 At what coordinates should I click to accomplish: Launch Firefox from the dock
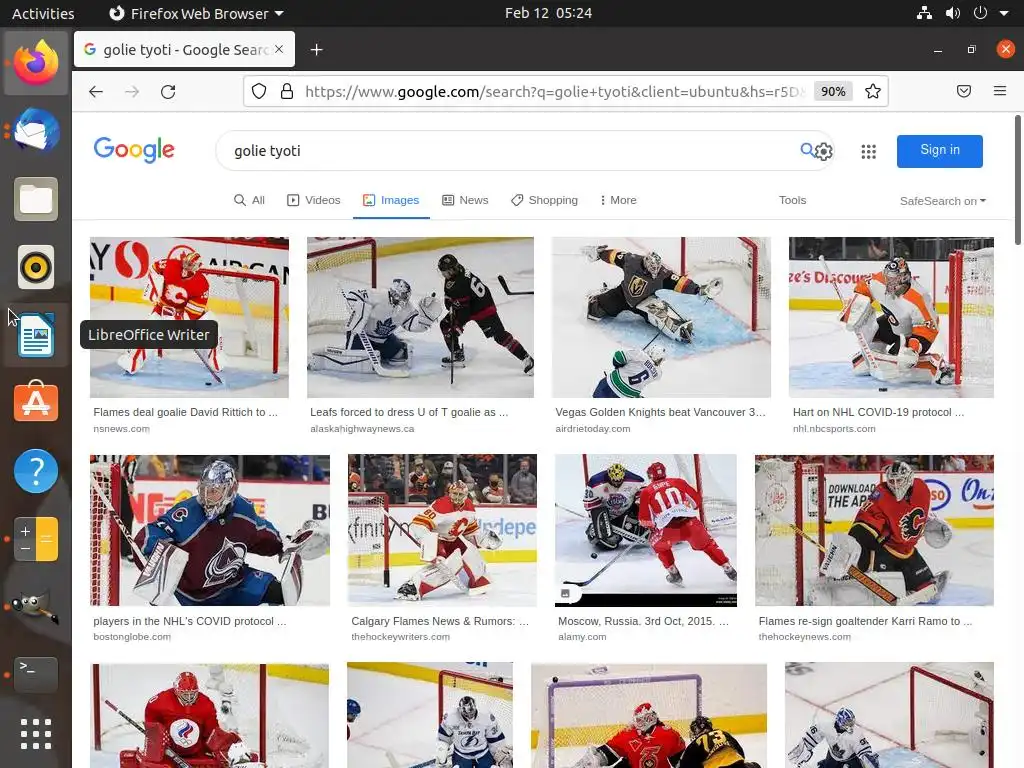pyautogui.click(x=36, y=63)
